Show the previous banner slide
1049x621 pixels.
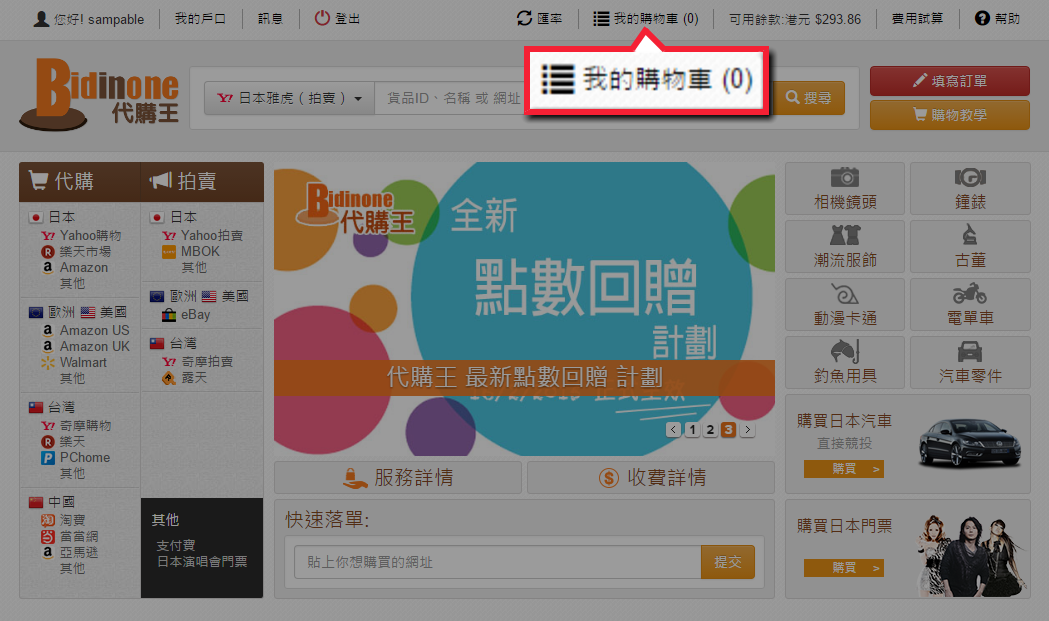(674, 430)
